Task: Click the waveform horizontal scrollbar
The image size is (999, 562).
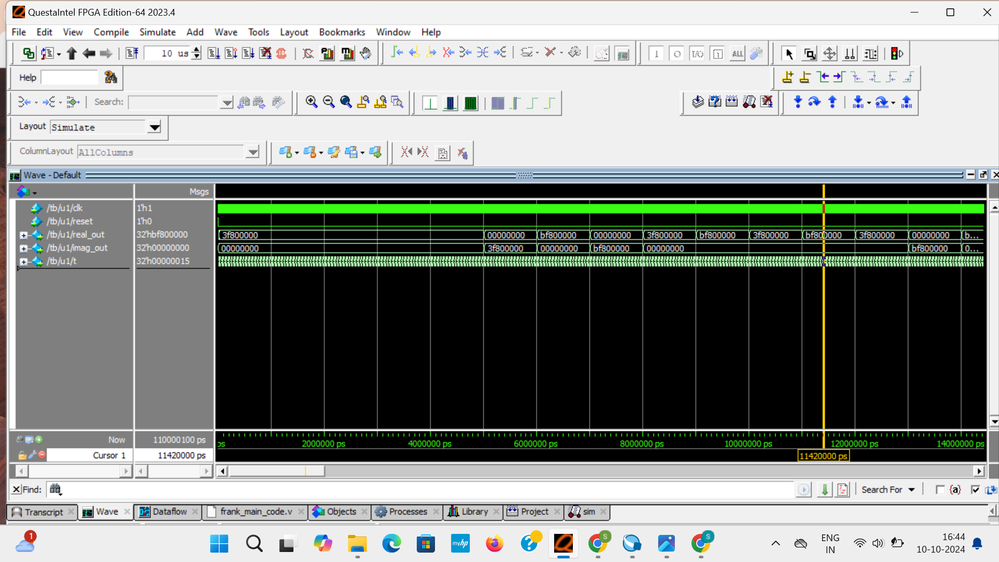Action: pos(600,471)
